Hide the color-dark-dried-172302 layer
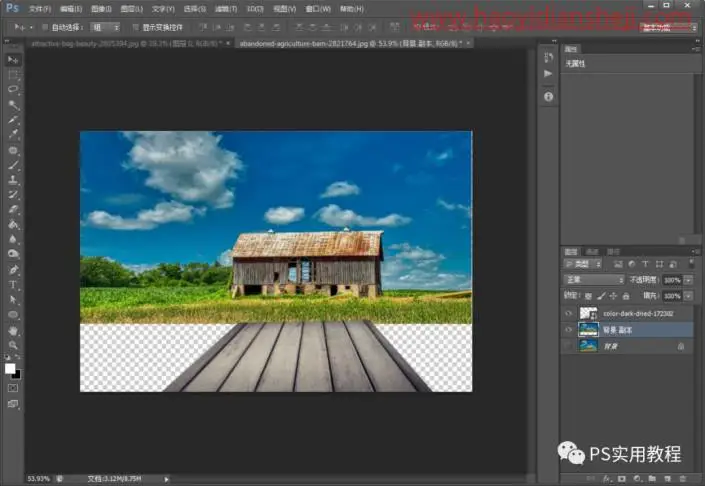This screenshot has height=486, width=705. click(x=568, y=313)
